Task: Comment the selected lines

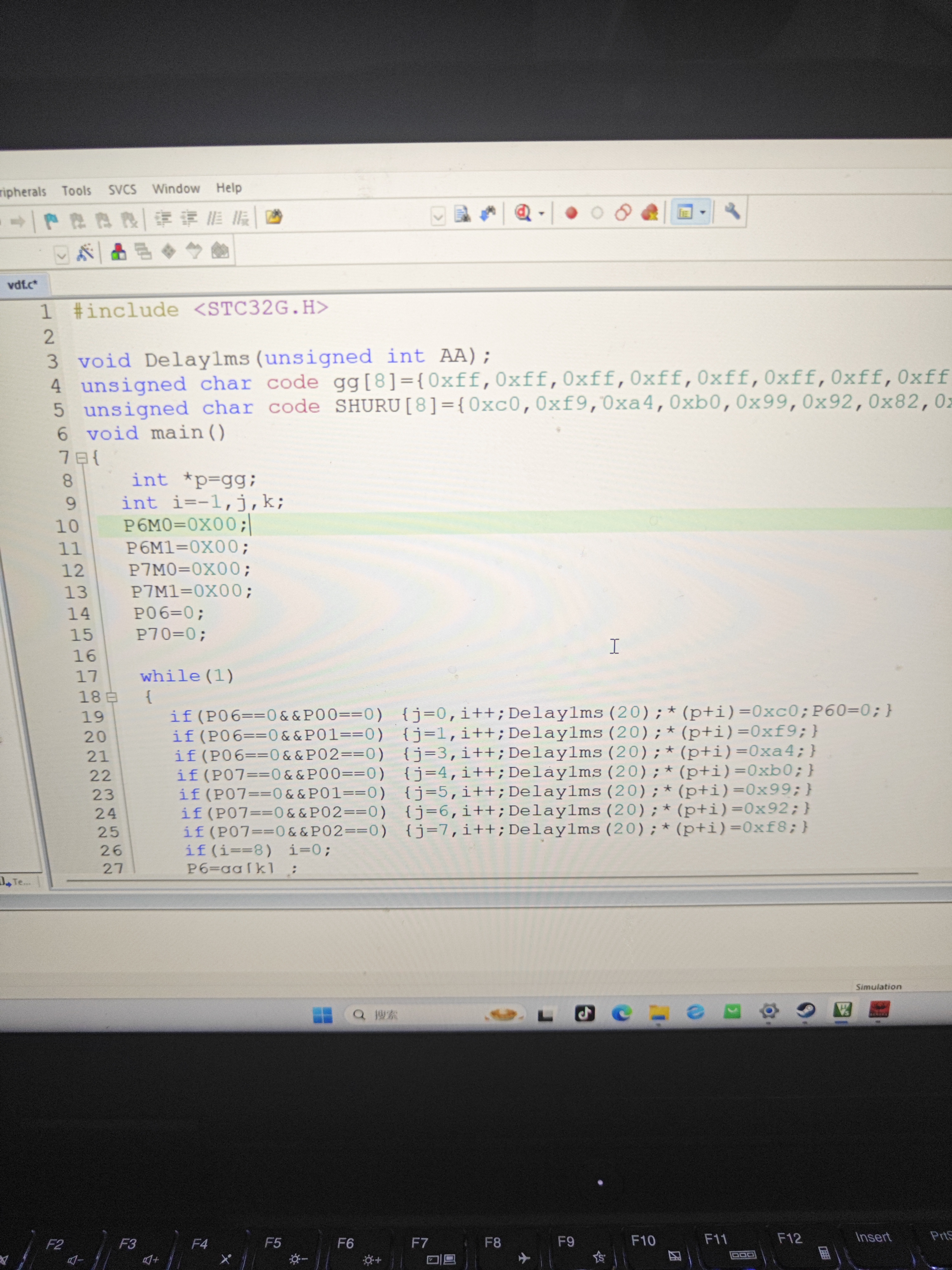Action: [x=215, y=218]
